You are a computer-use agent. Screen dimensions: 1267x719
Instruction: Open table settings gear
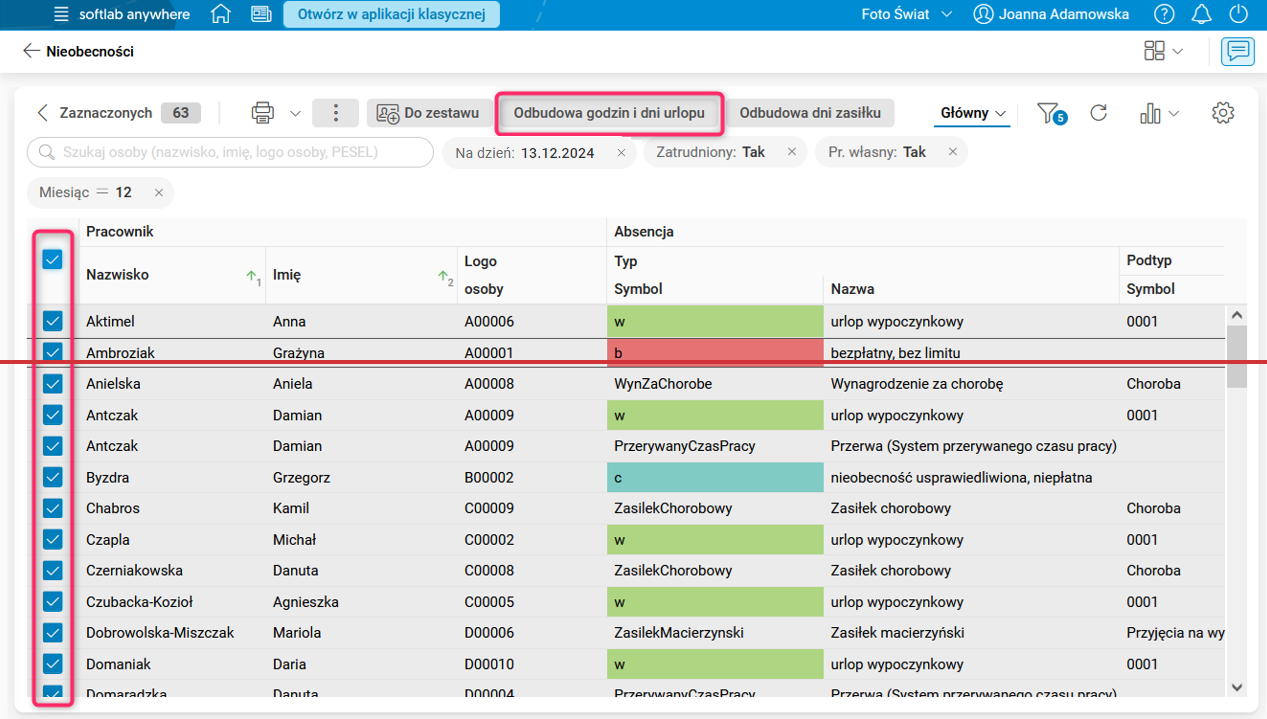pyautogui.click(x=1222, y=113)
